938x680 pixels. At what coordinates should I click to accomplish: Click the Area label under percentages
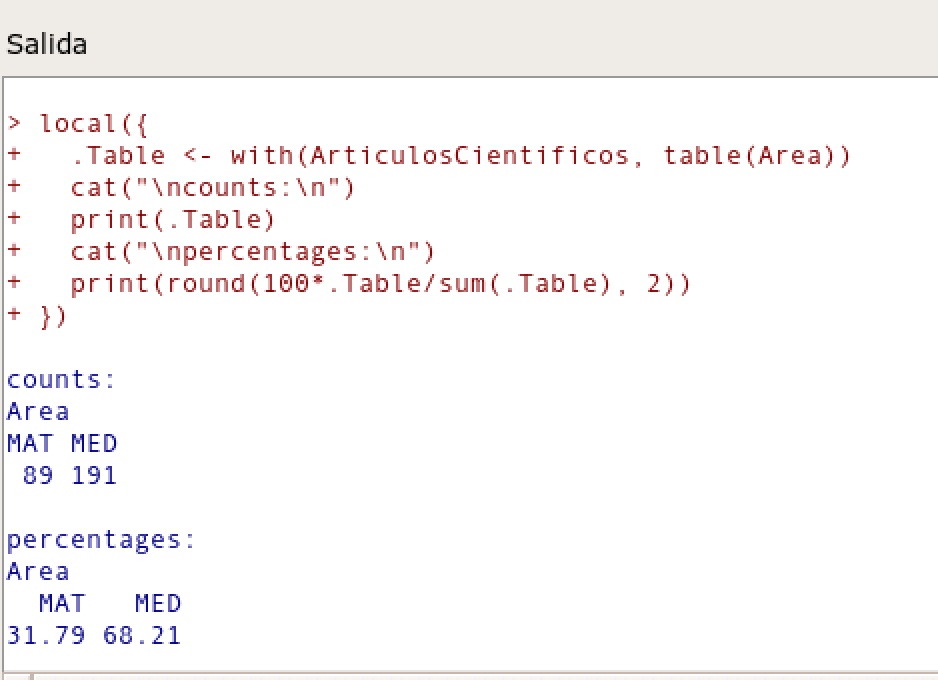coord(38,572)
